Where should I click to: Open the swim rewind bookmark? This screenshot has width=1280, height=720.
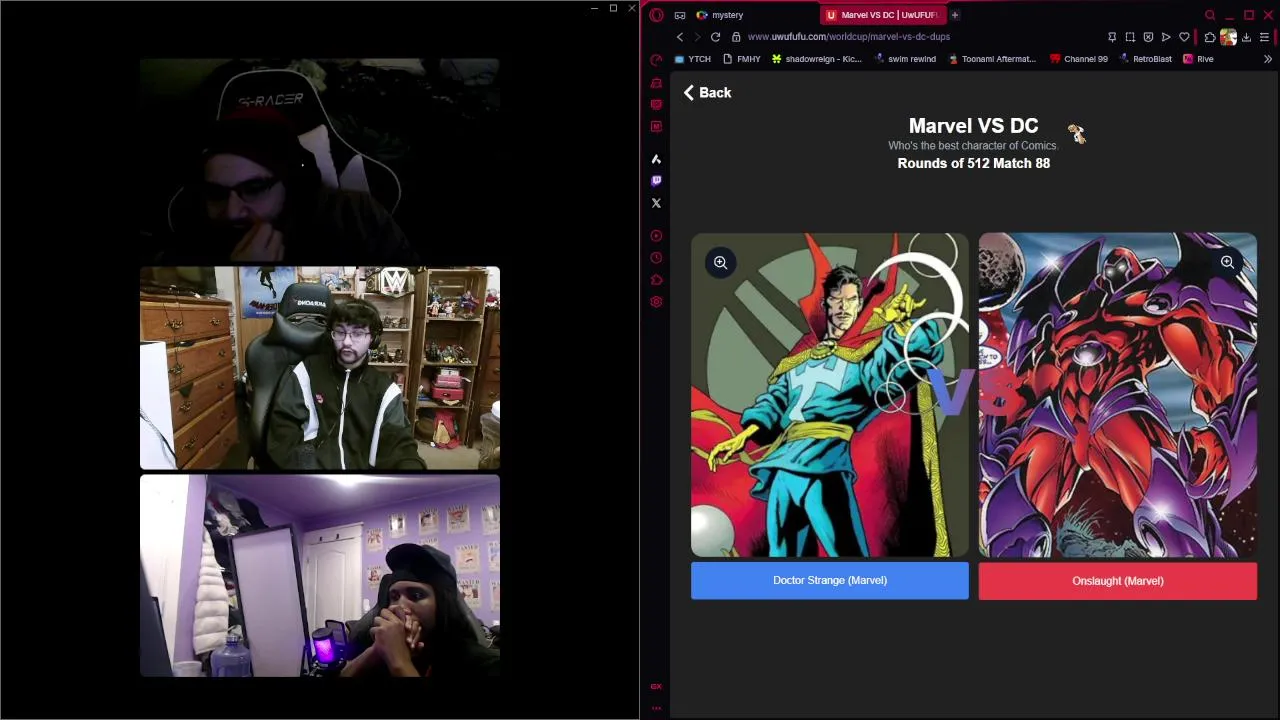(x=905, y=59)
